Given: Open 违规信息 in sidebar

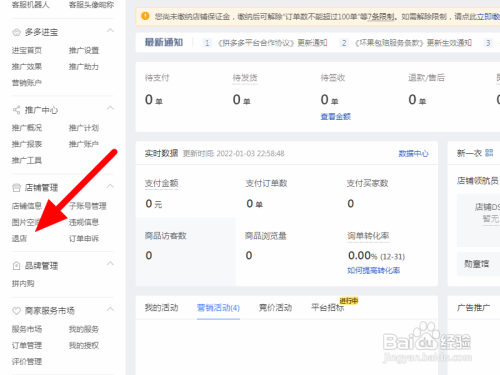Looking at the screenshot, I should (x=84, y=222).
